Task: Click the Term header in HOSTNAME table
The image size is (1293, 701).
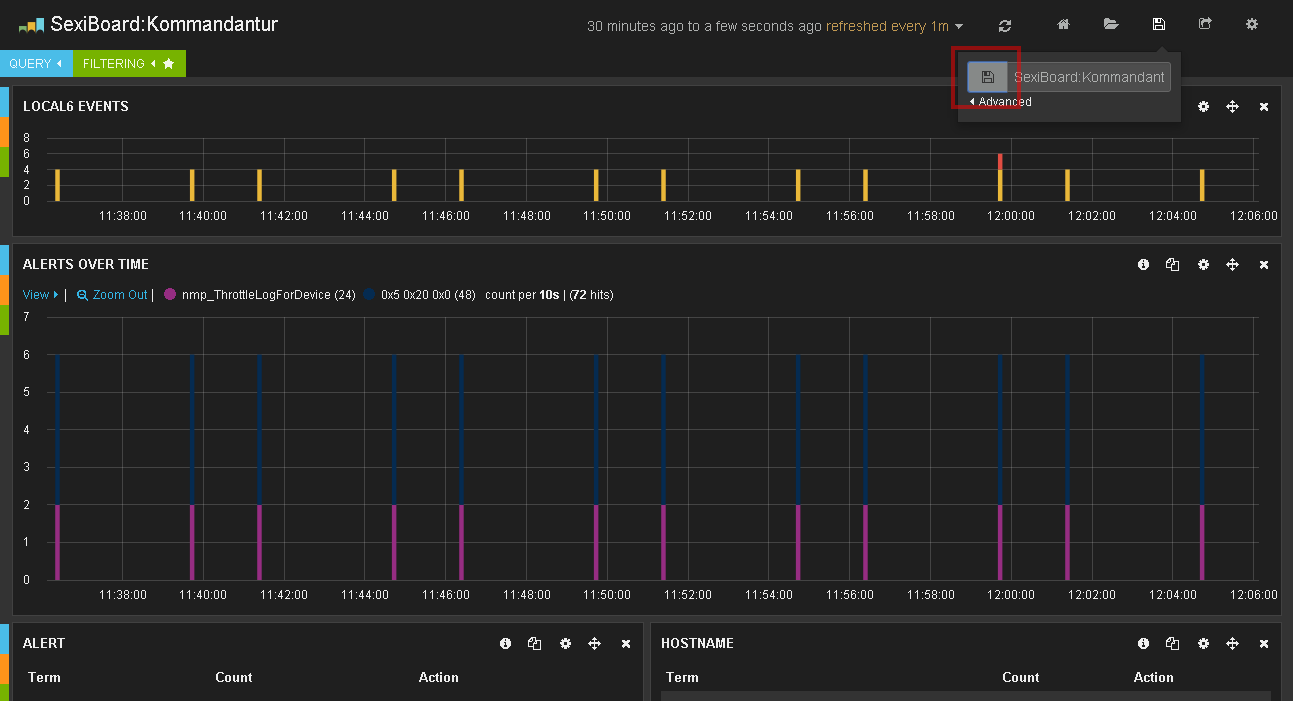Action: click(682, 677)
